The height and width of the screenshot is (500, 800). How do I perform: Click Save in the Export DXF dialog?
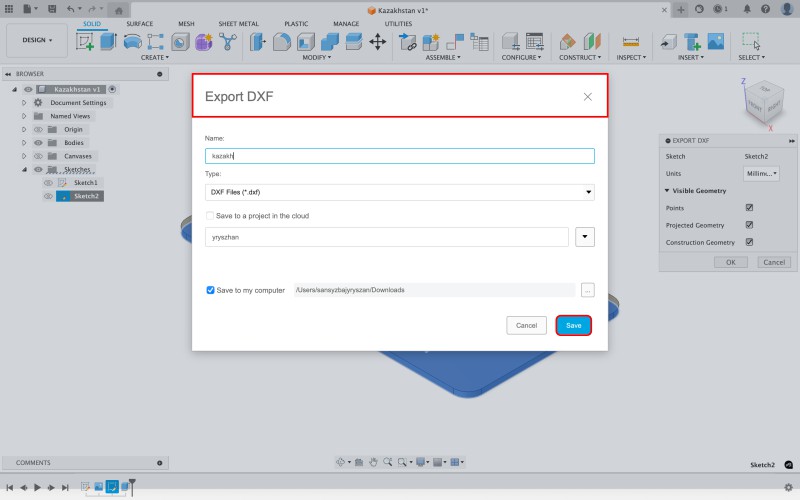tap(573, 326)
